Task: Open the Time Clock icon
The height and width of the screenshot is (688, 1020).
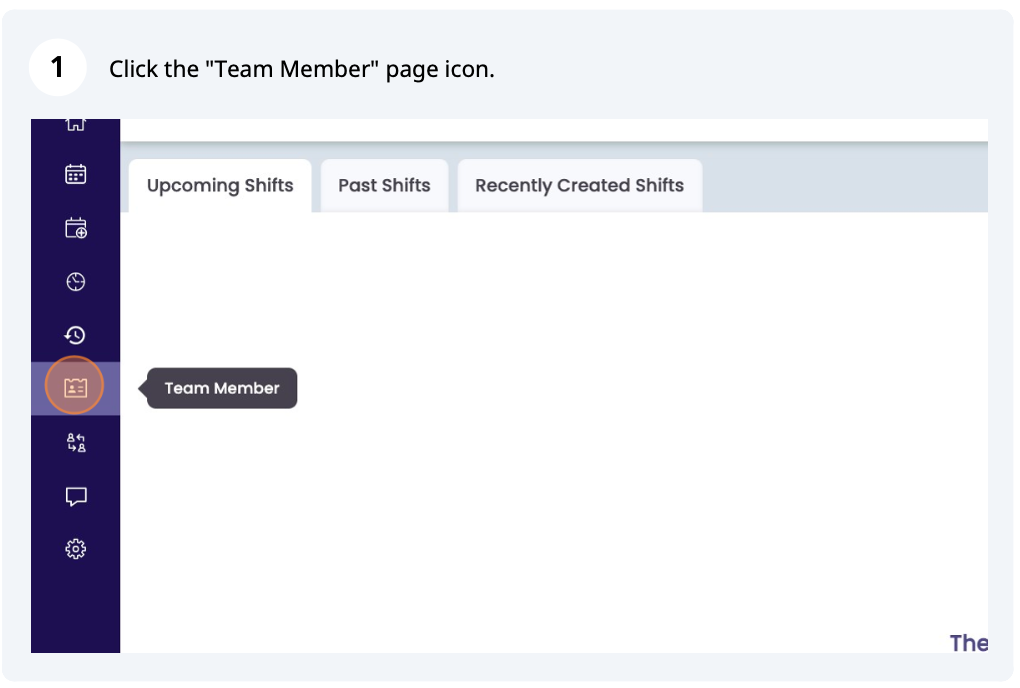Action: 76,281
